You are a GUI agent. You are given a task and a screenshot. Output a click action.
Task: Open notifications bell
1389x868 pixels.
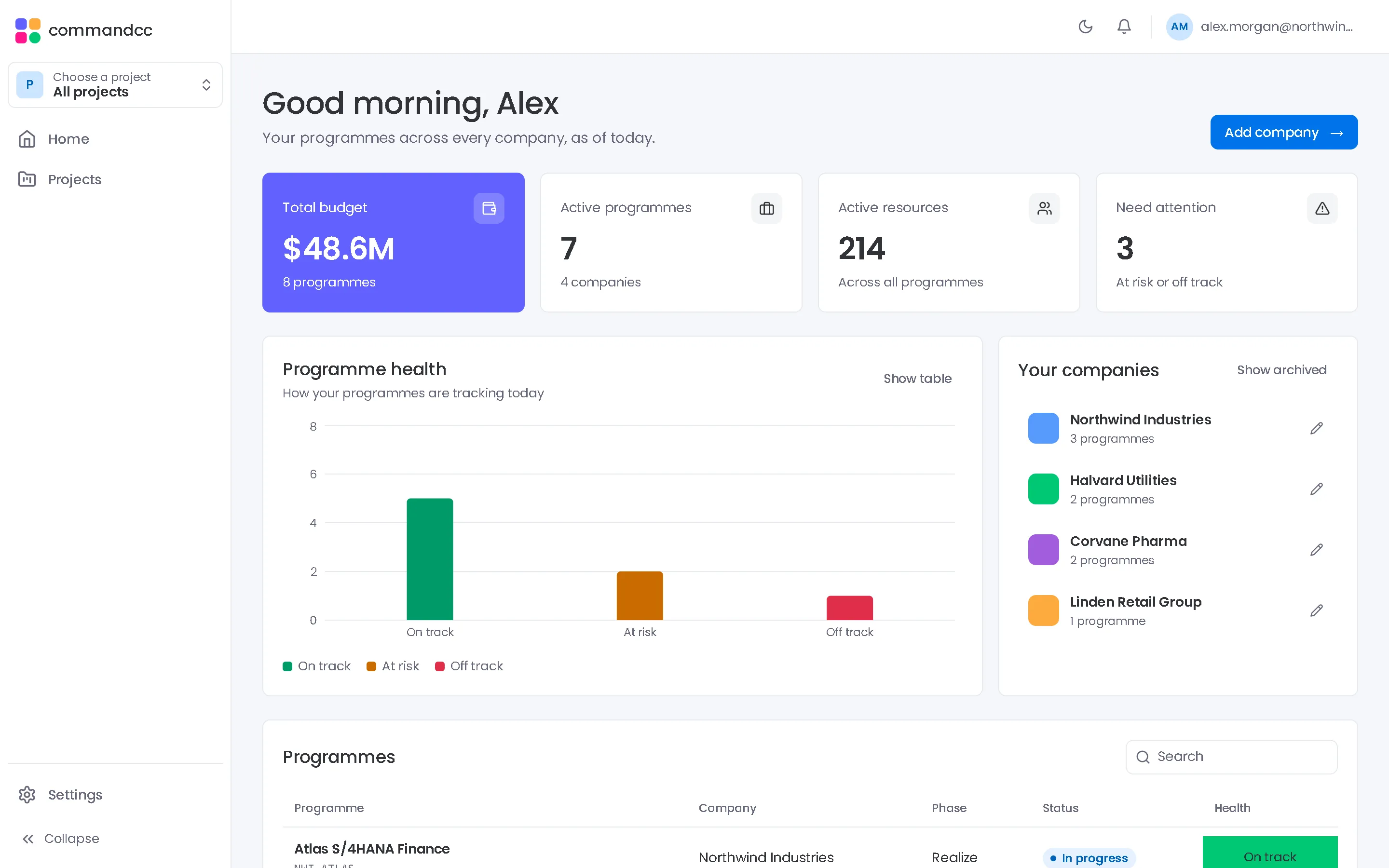click(1124, 27)
